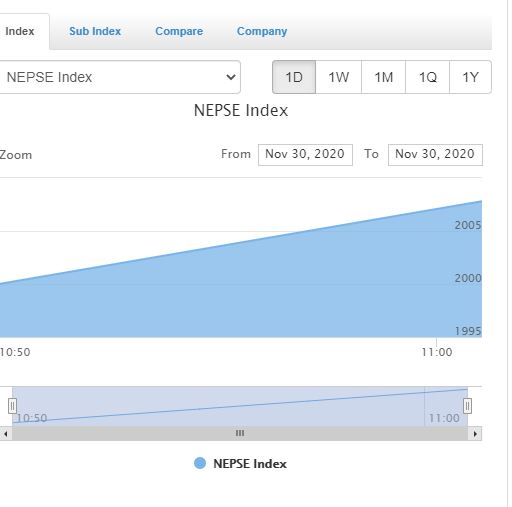Grab the right navigator range handle
This screenshot has height=507, width=512.
coord(467,406)
